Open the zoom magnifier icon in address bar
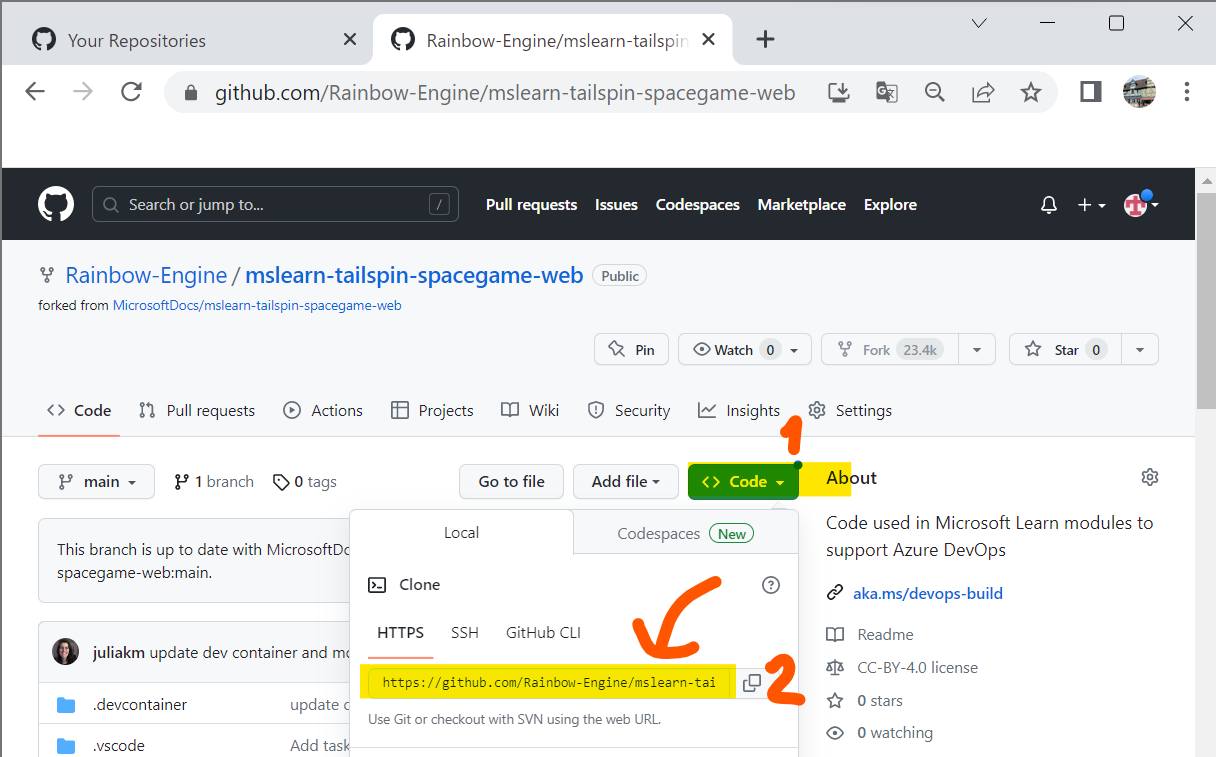 (935, 92)
